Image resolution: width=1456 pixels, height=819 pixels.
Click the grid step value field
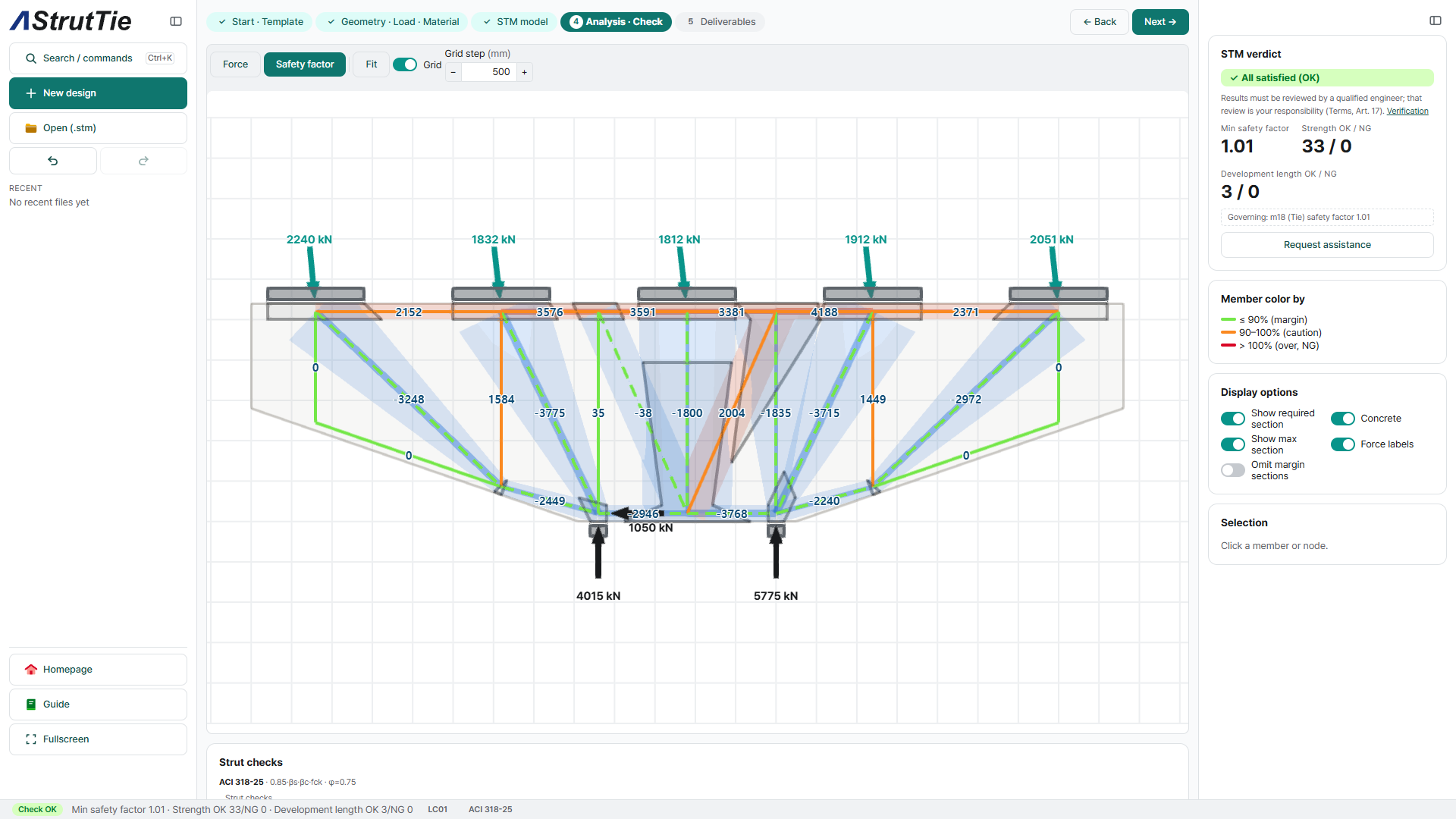click(488, 72)
